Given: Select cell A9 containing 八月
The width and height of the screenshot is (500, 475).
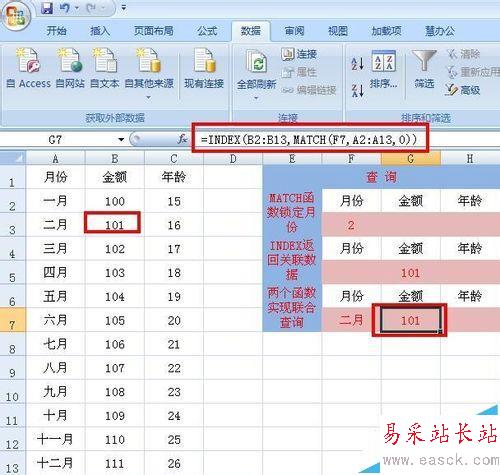Looking at the screenshot, I should 55,368.
